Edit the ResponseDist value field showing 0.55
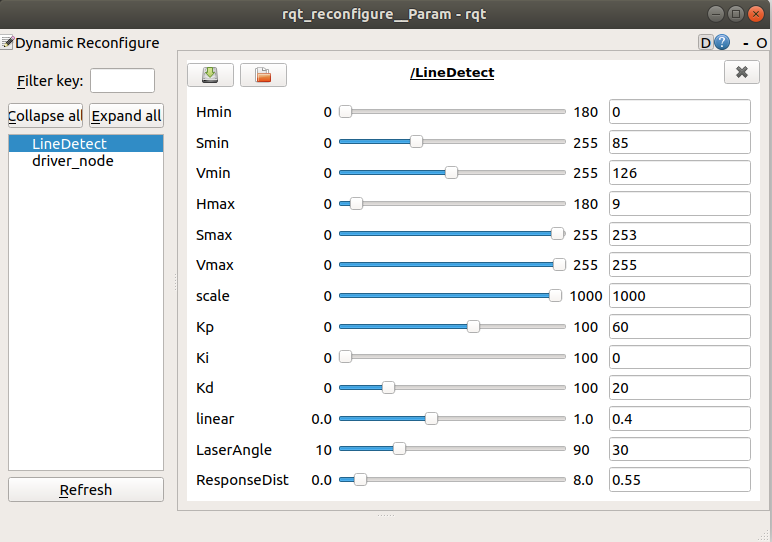Screen dimensions: 772x542 [x=679, y=480]
